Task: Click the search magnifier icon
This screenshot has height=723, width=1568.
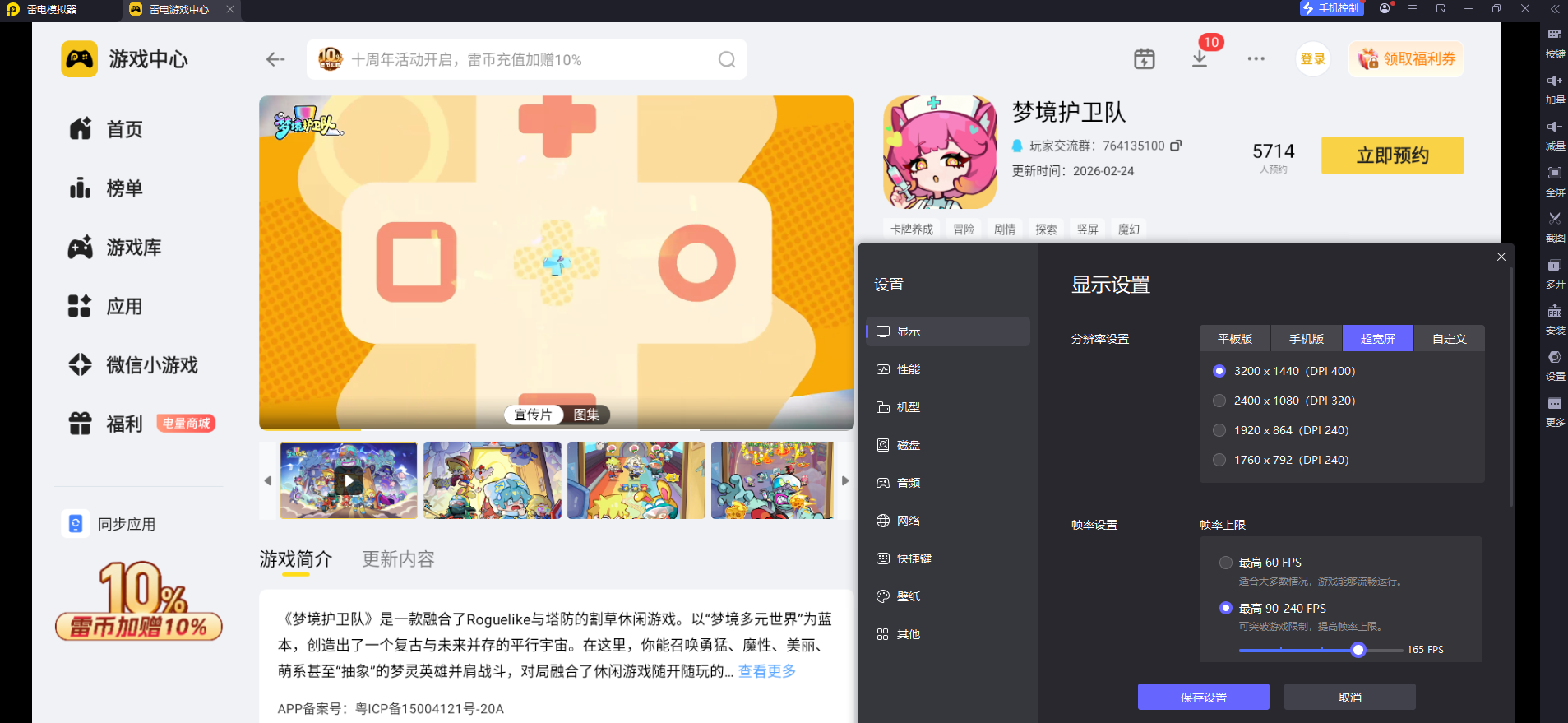Action: (x=727, y=59)
